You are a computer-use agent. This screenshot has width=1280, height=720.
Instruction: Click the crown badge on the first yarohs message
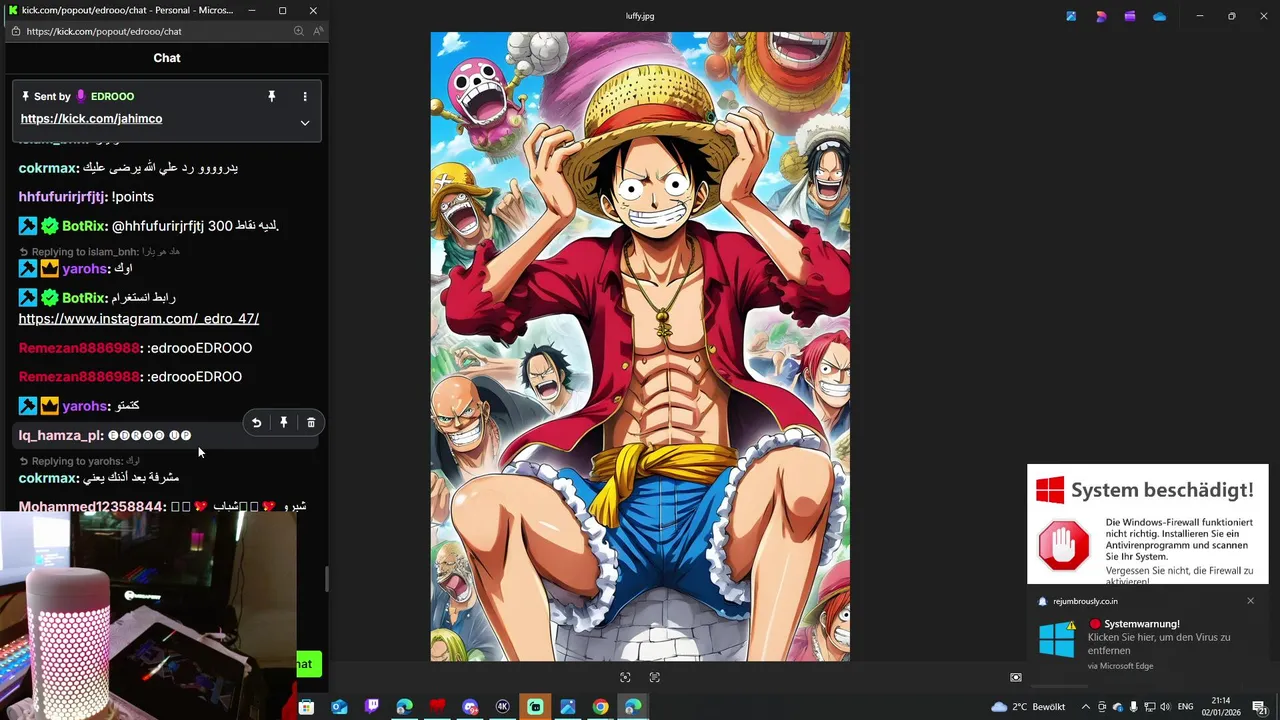tap(49, 268)
